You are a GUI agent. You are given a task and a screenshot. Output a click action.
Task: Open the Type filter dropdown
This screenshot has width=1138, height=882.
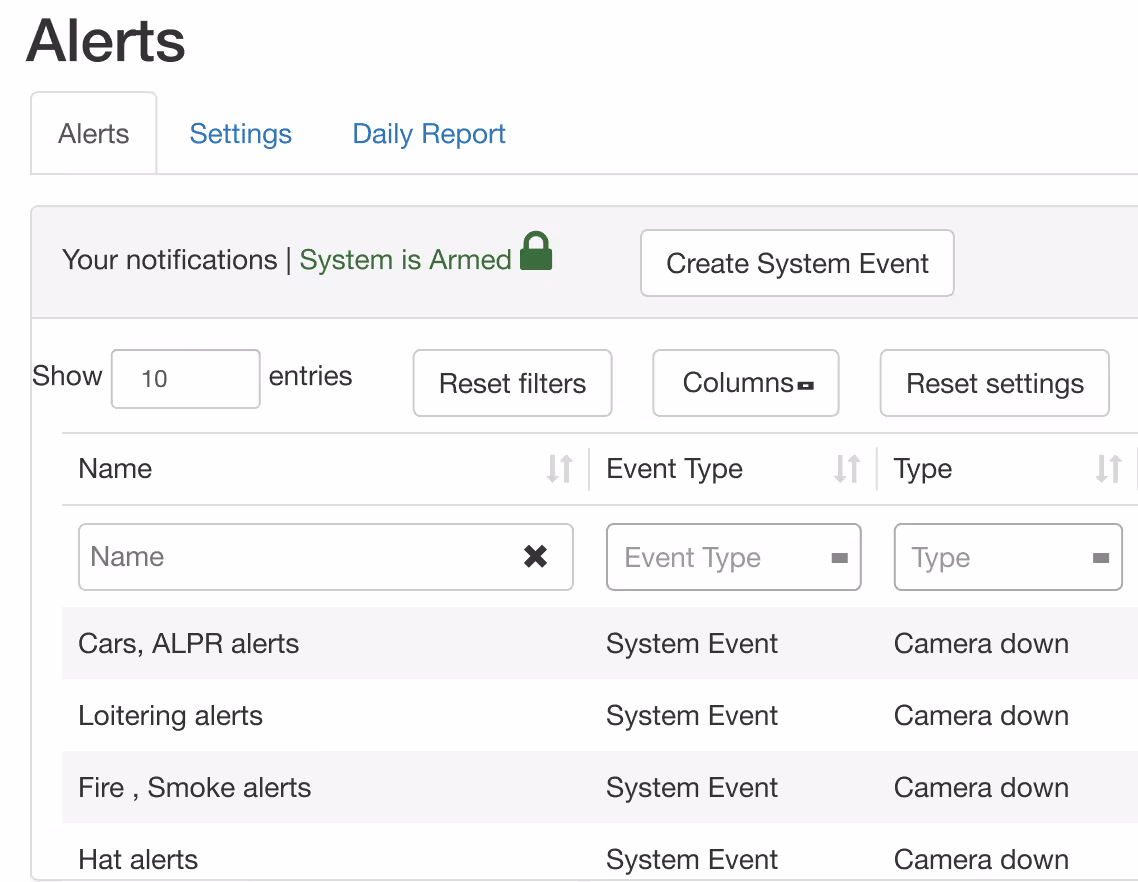(x=1007, y=557)
